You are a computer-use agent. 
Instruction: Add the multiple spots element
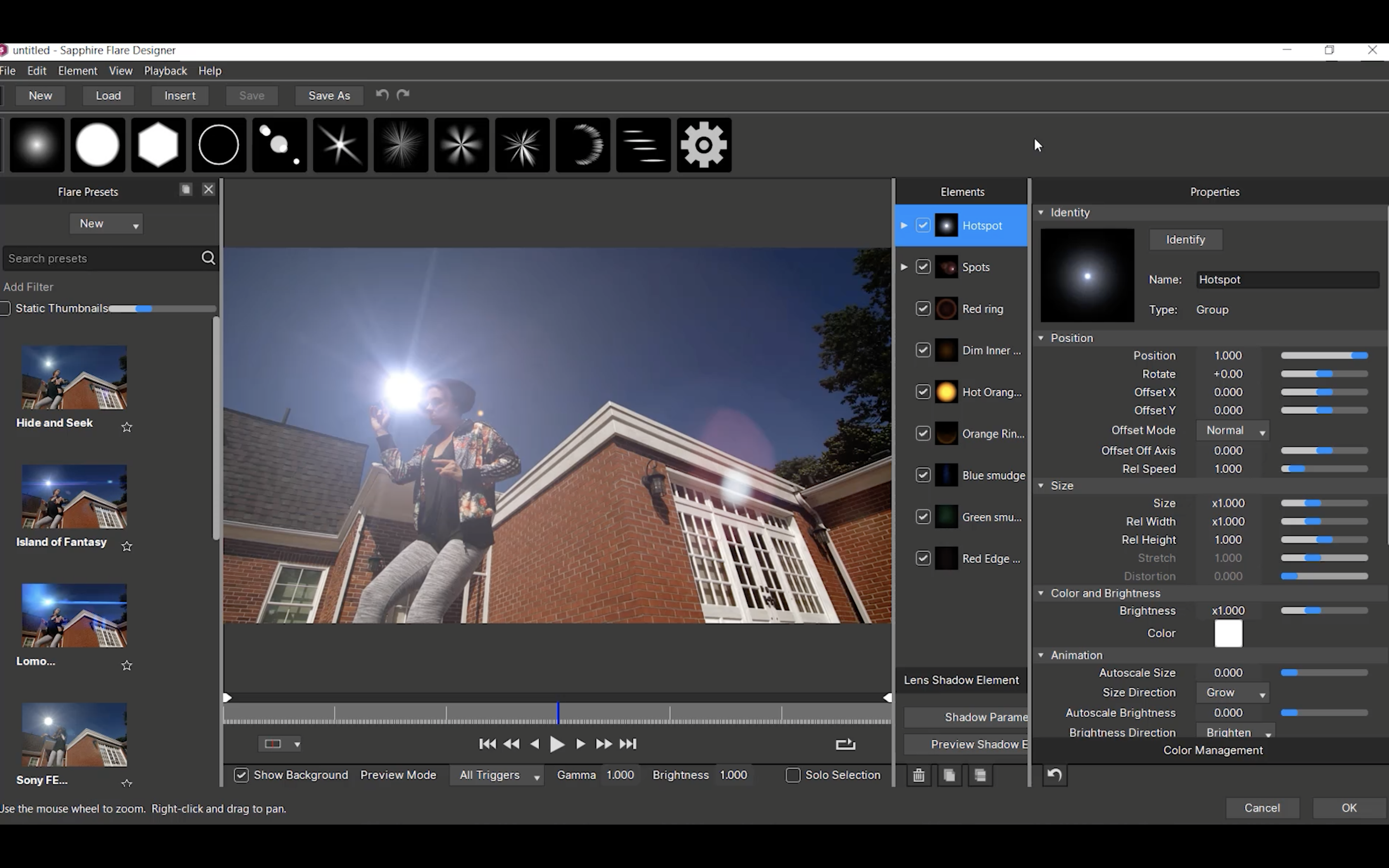279,145
